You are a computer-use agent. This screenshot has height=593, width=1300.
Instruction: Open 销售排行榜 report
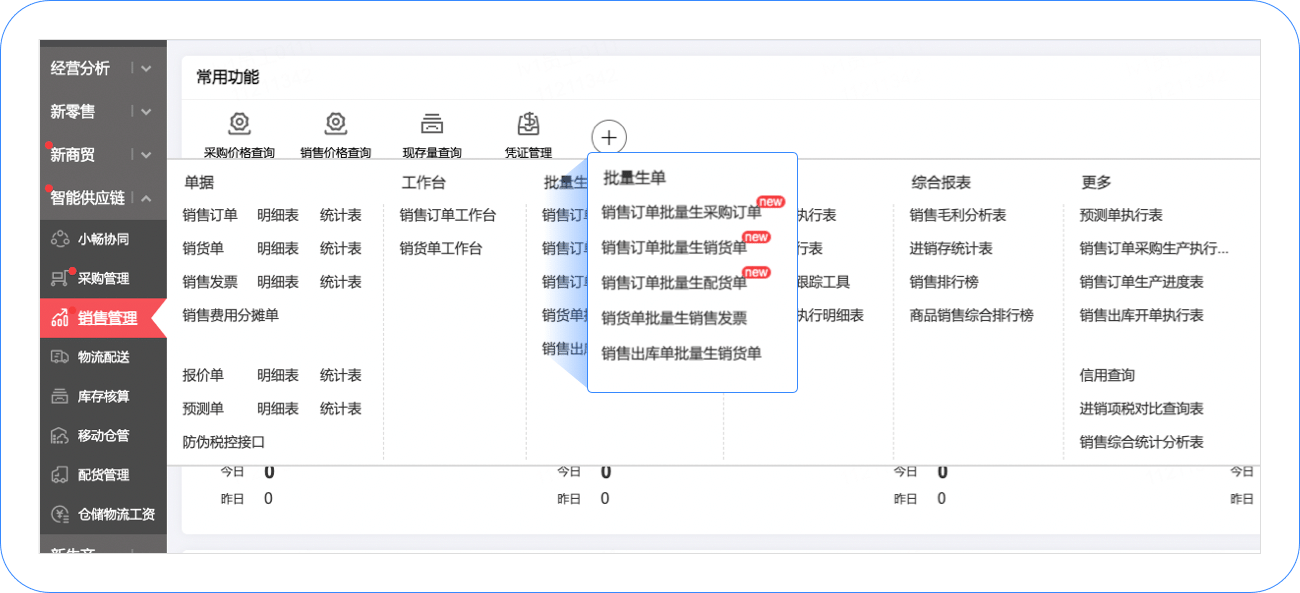tap(944, 282)
